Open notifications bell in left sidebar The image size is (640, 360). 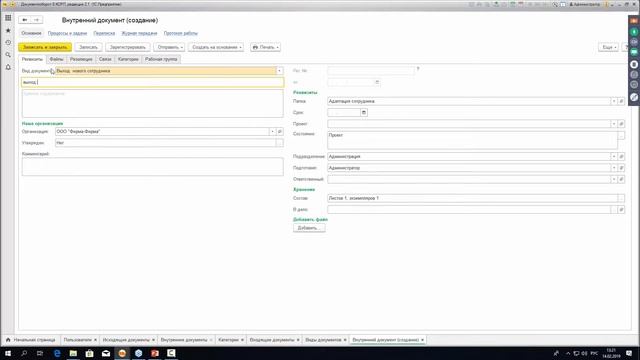coord(8,67)
